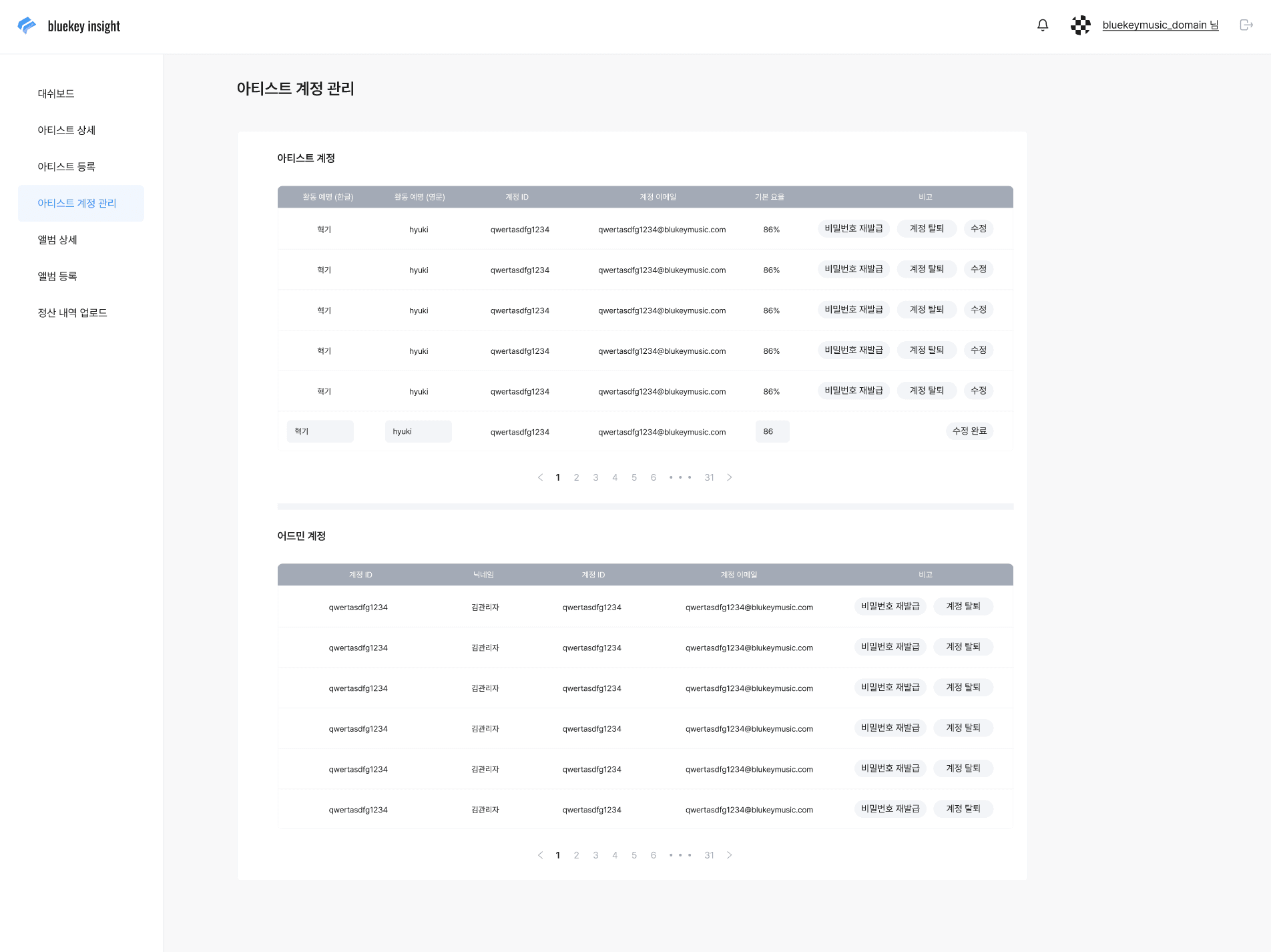The width and height of the screenshot is (1271, 952).
Task: Click 비밀번호 재발급 in first artist row
Action: (x=853, y=228)
